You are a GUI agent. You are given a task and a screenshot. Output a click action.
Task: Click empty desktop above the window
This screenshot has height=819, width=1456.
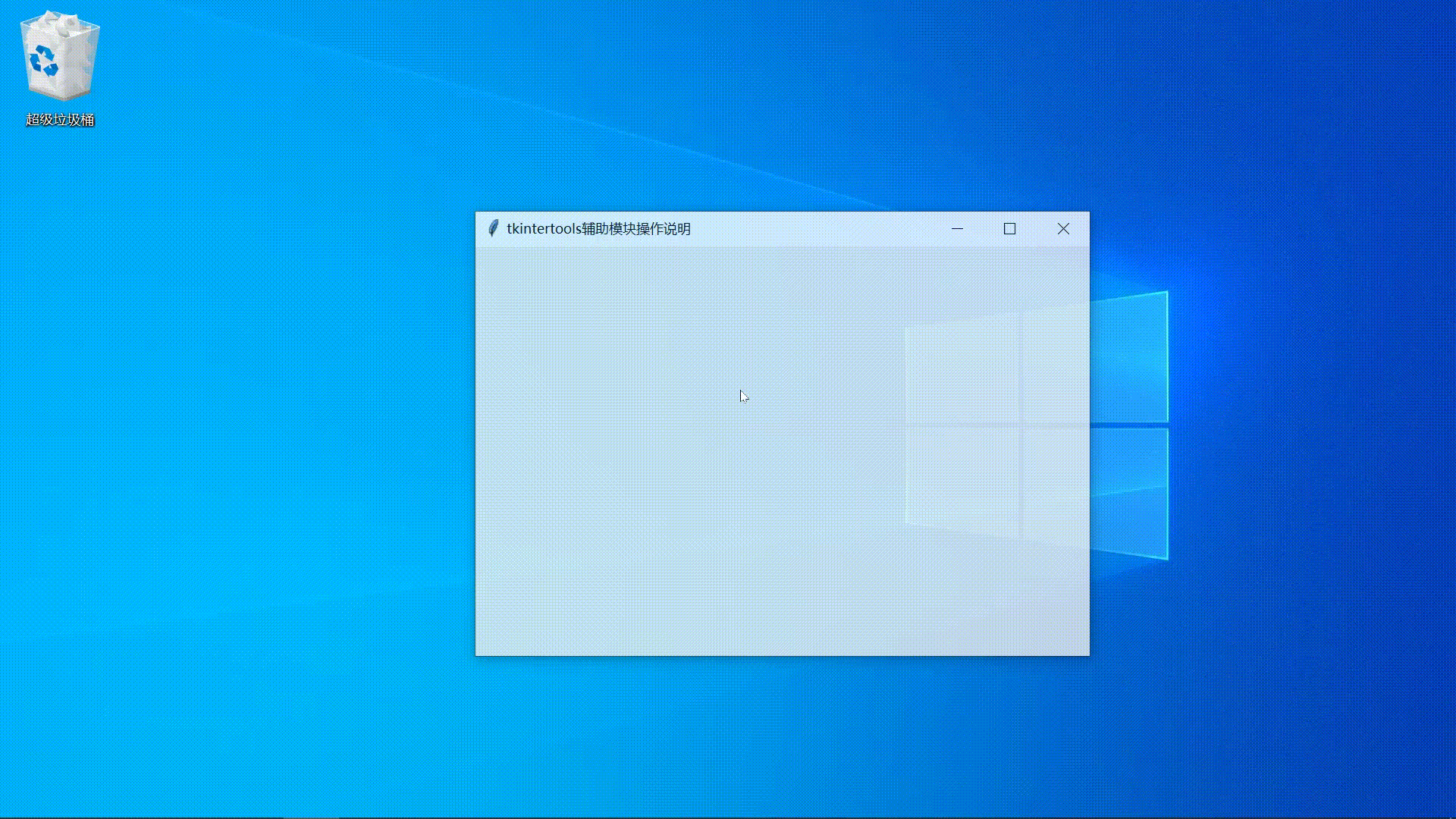[781, 114]
